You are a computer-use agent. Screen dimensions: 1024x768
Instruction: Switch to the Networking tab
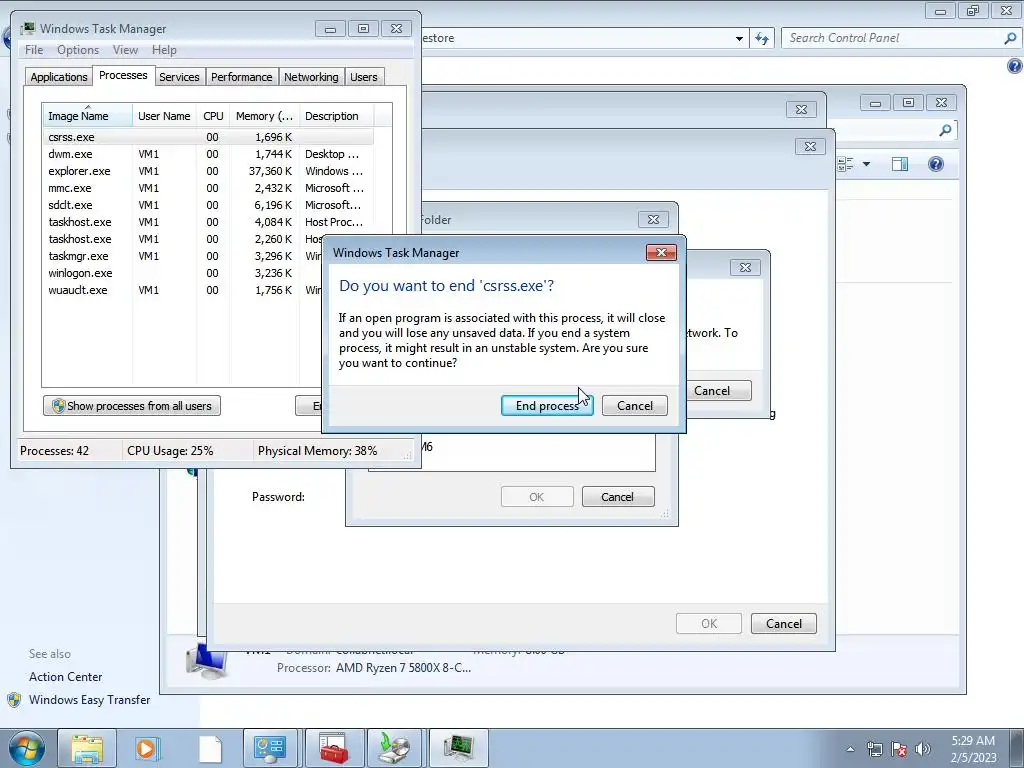point(311,77)
